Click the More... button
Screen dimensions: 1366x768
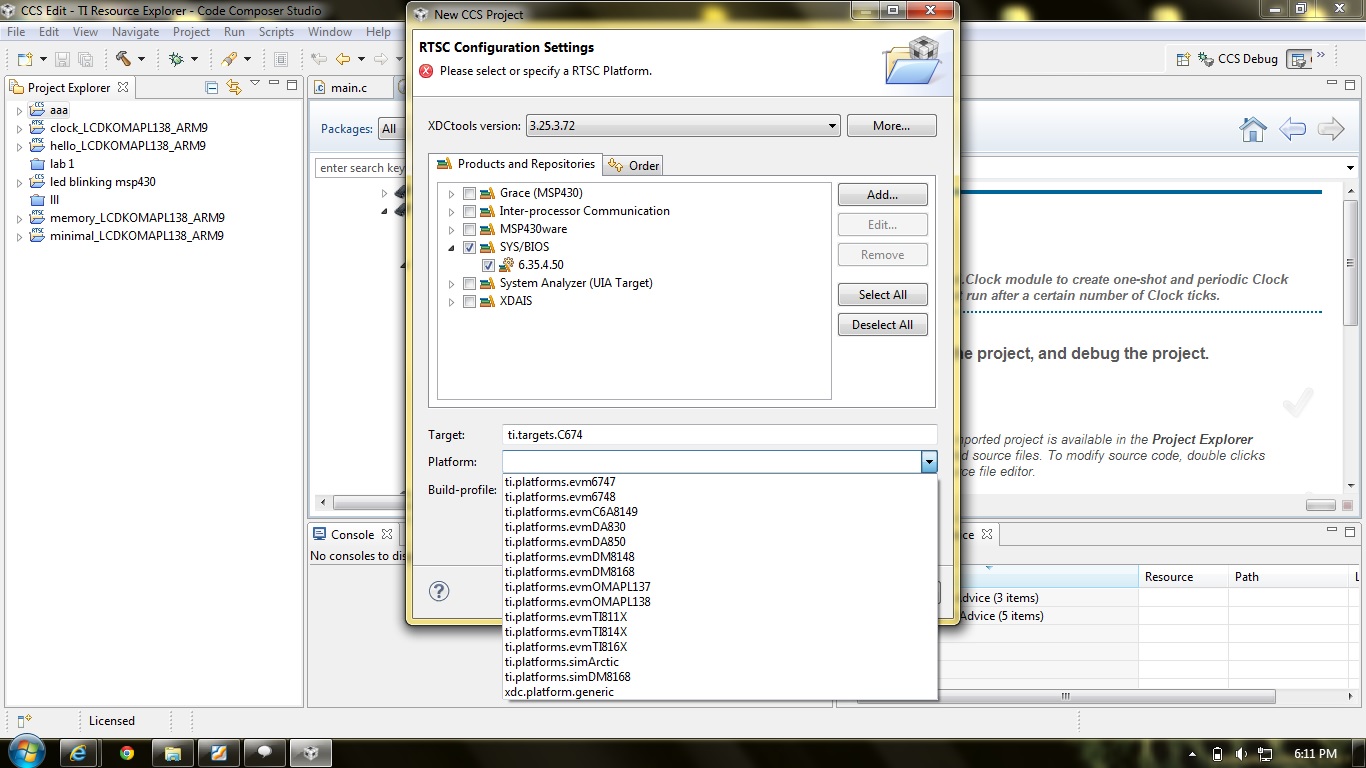(x=891, y=126)
